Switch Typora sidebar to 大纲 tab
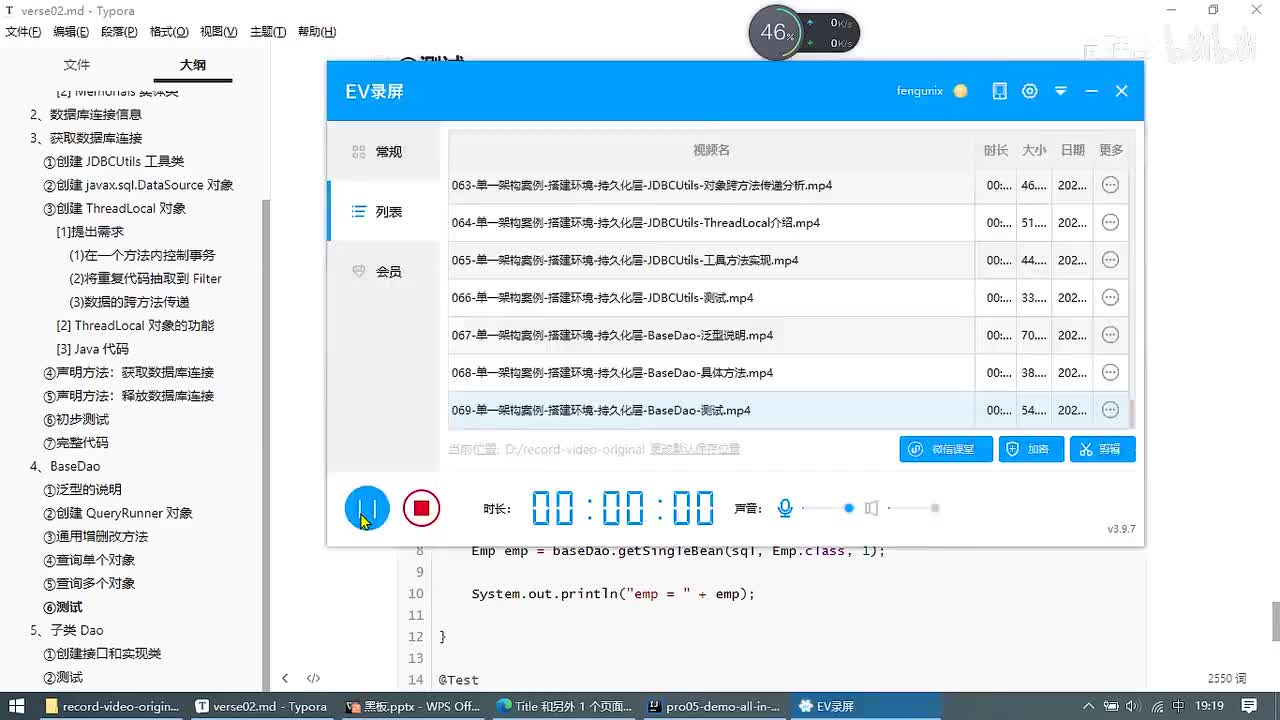This screenshot has width=1280, height=720. pyautogui.click(x=193, y=65)
